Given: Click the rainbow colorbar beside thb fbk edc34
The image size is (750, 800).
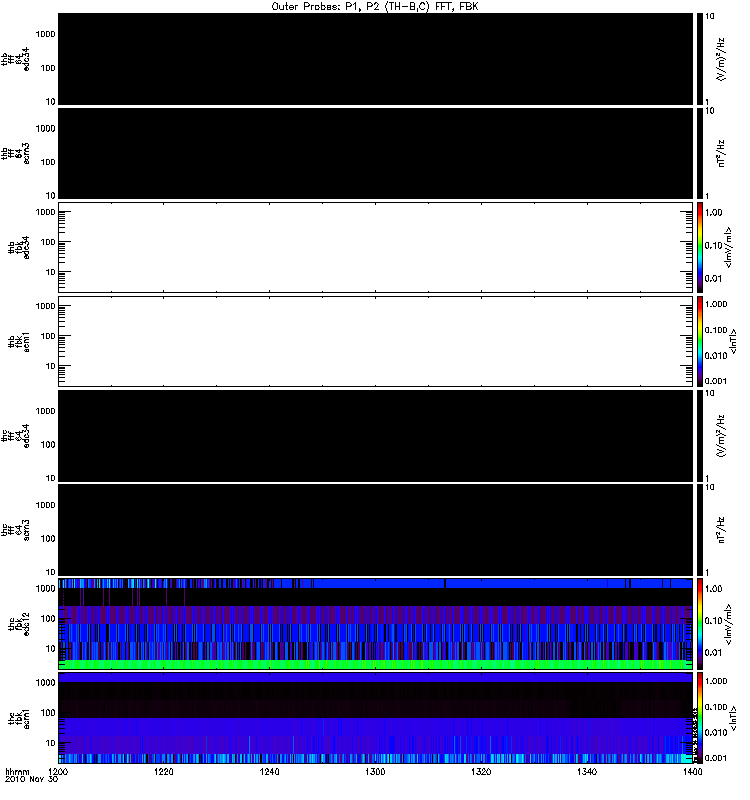Looking at the screenshot, I should (x=700, y=247).
